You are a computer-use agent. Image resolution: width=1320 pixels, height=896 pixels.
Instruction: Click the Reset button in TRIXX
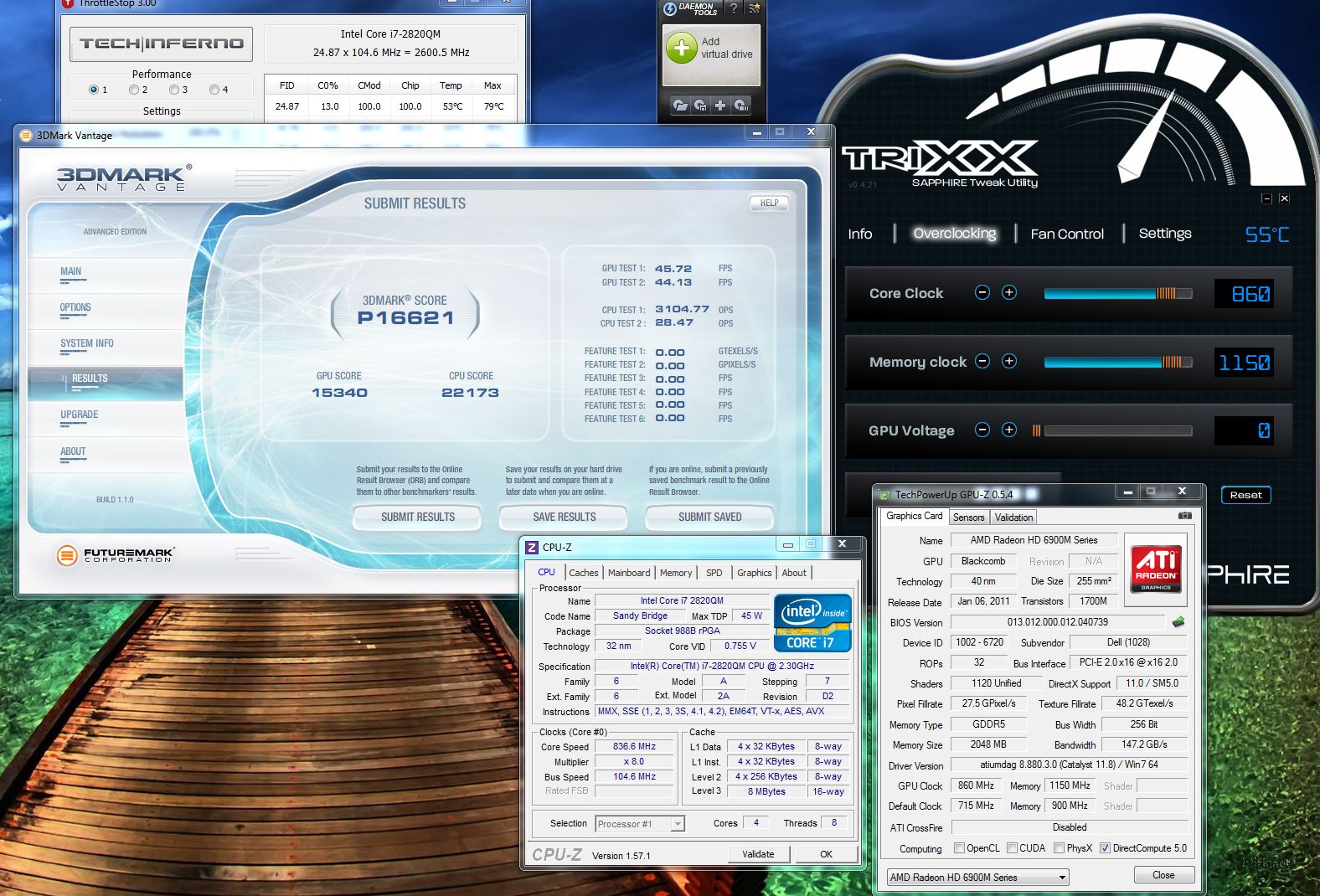pos(1245,495)
